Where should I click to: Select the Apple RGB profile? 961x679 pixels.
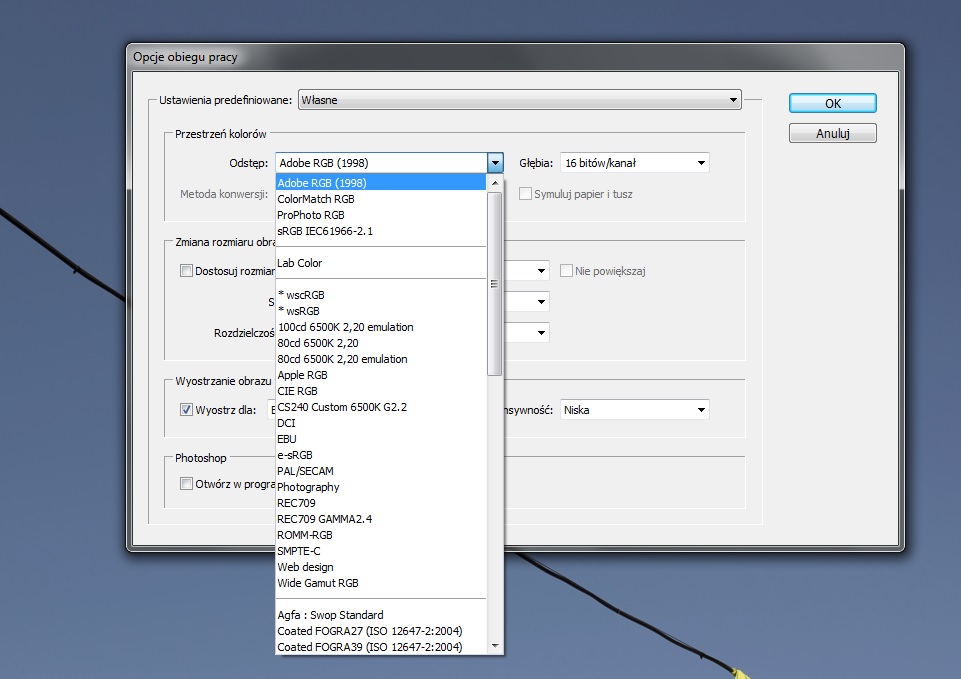tap(304, 375)
